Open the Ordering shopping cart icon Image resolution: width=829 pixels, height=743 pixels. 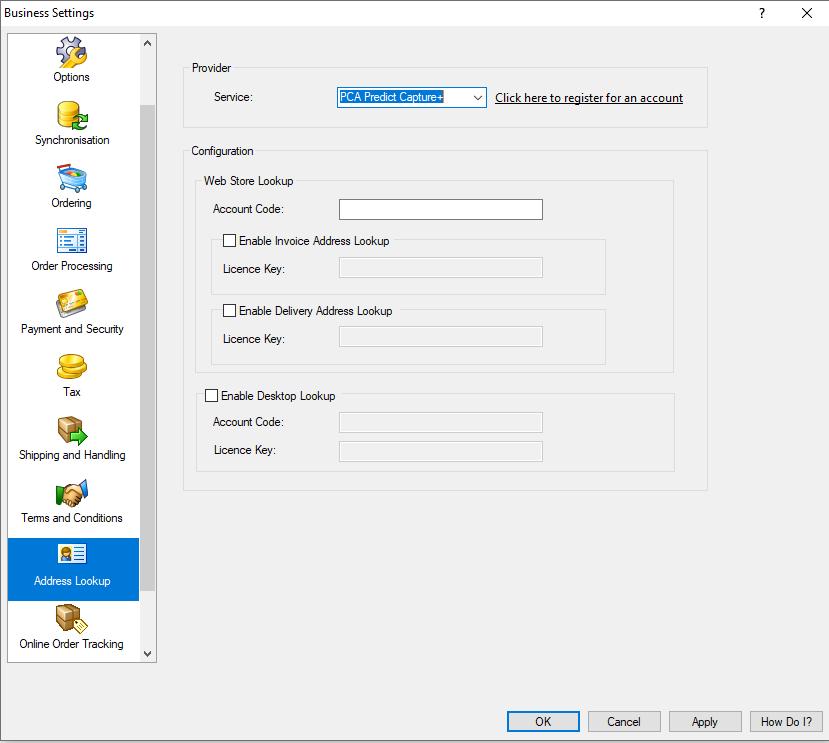pyautogui.click(x=72, y=178)
